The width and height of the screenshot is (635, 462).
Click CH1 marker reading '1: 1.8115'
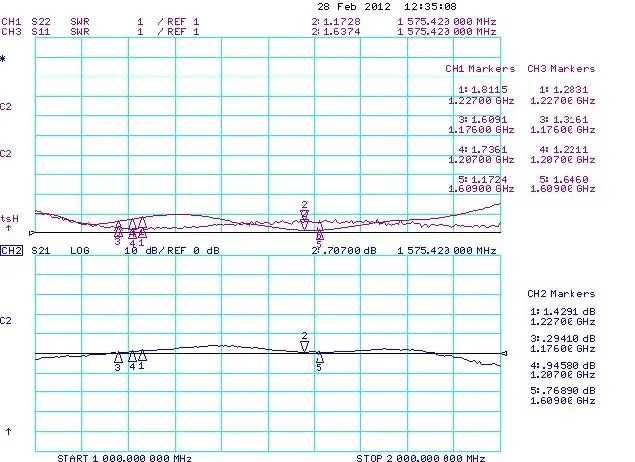coord(483,89)
